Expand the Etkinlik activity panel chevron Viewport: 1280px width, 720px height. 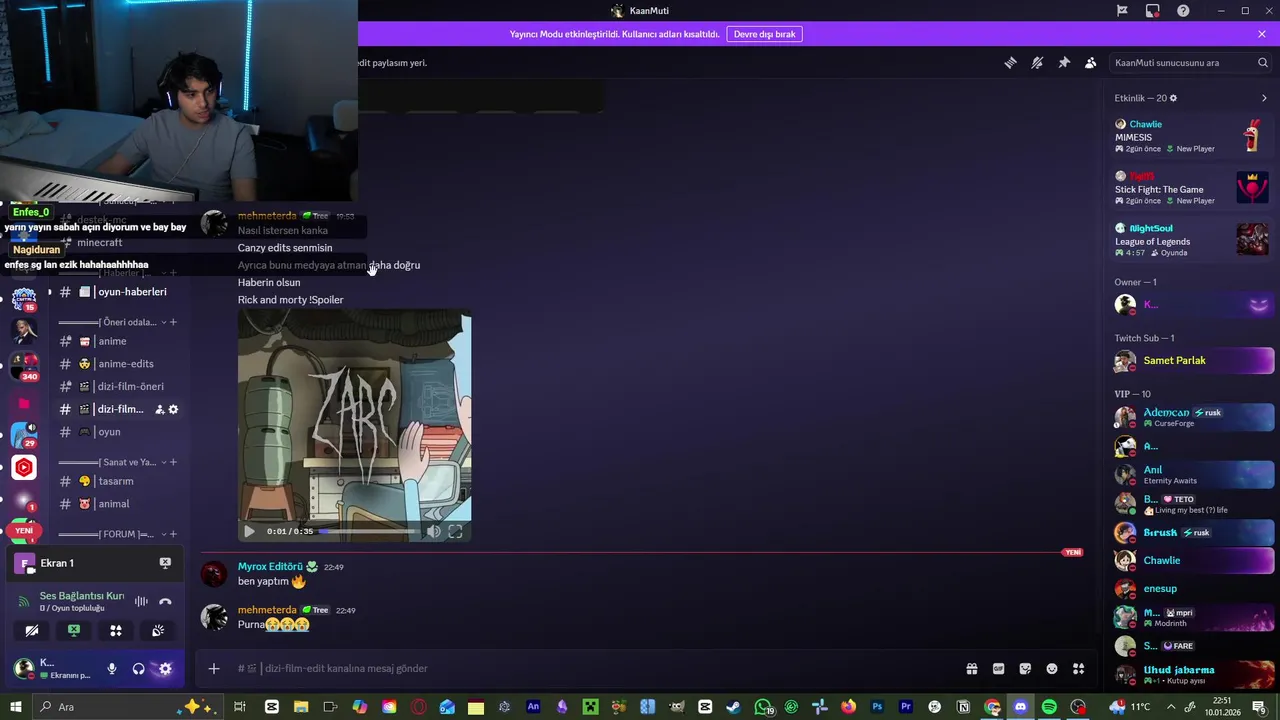tap(1264, 98)
